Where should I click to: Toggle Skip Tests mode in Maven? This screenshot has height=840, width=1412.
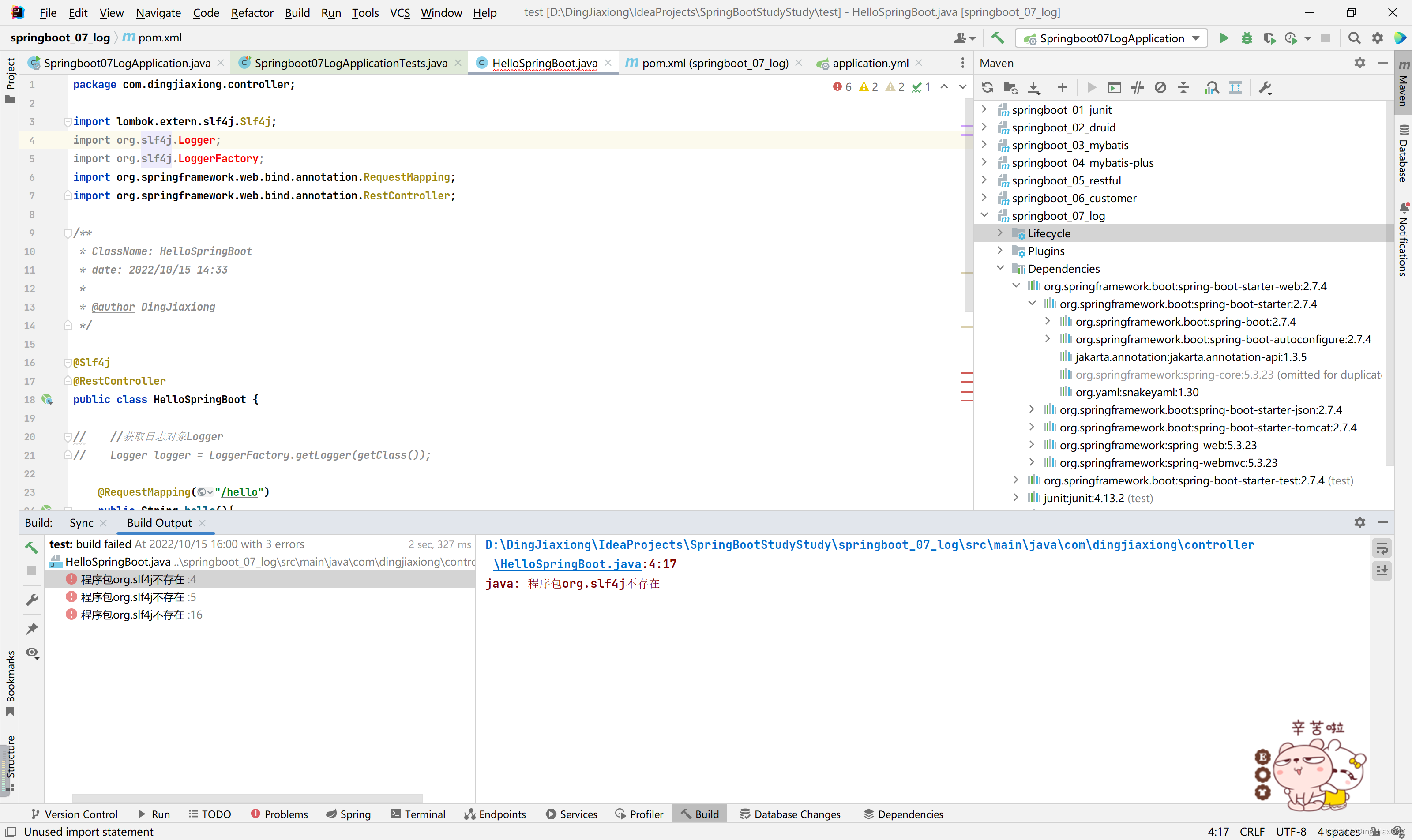coord(1160,88)
